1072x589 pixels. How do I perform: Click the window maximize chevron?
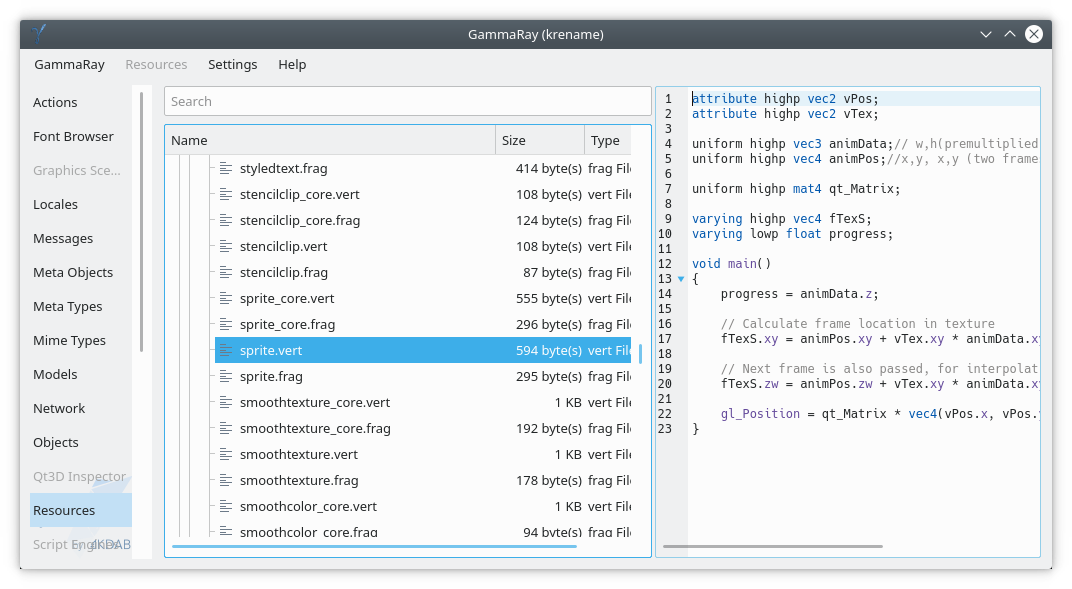pos(1010,34)
